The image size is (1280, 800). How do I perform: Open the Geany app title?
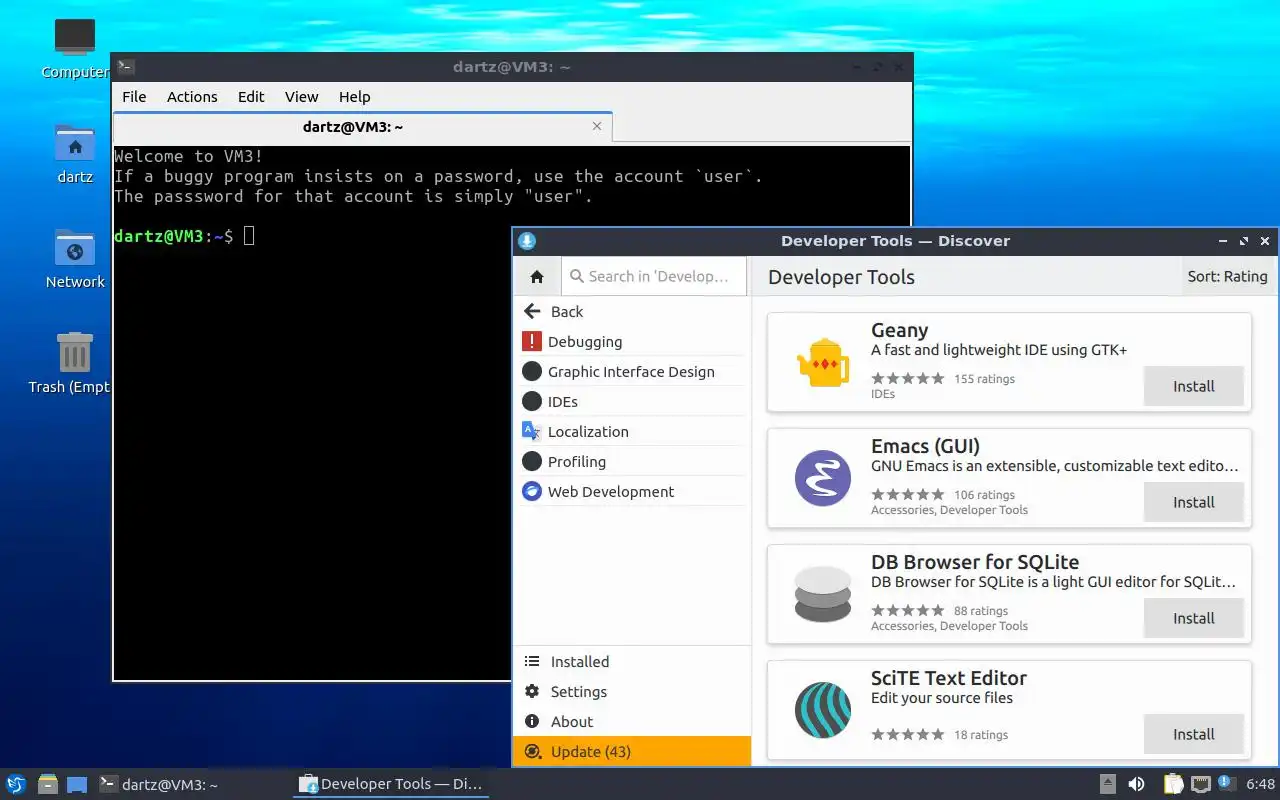point(899,330)
